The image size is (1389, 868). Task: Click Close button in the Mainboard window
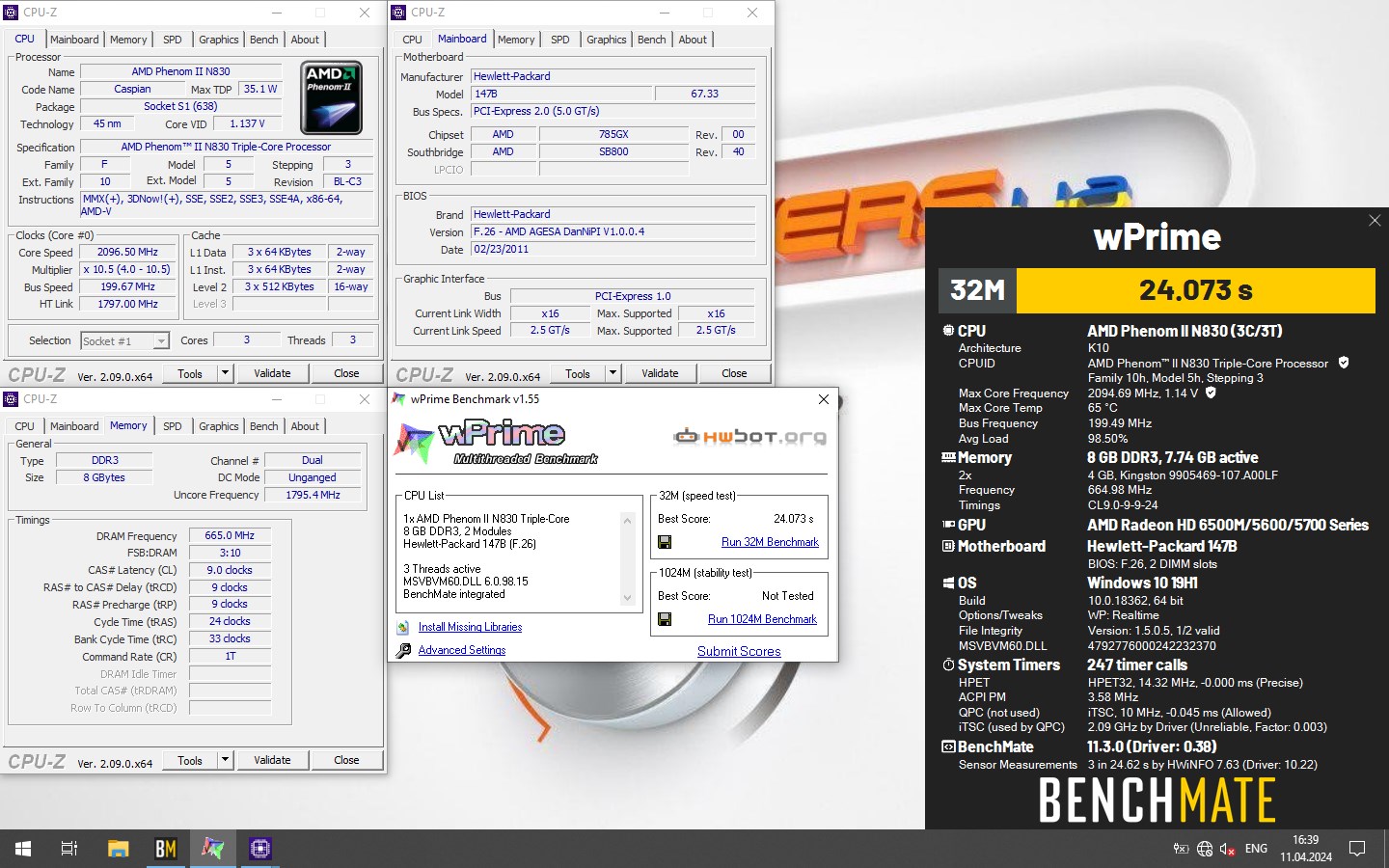[734, 373]
